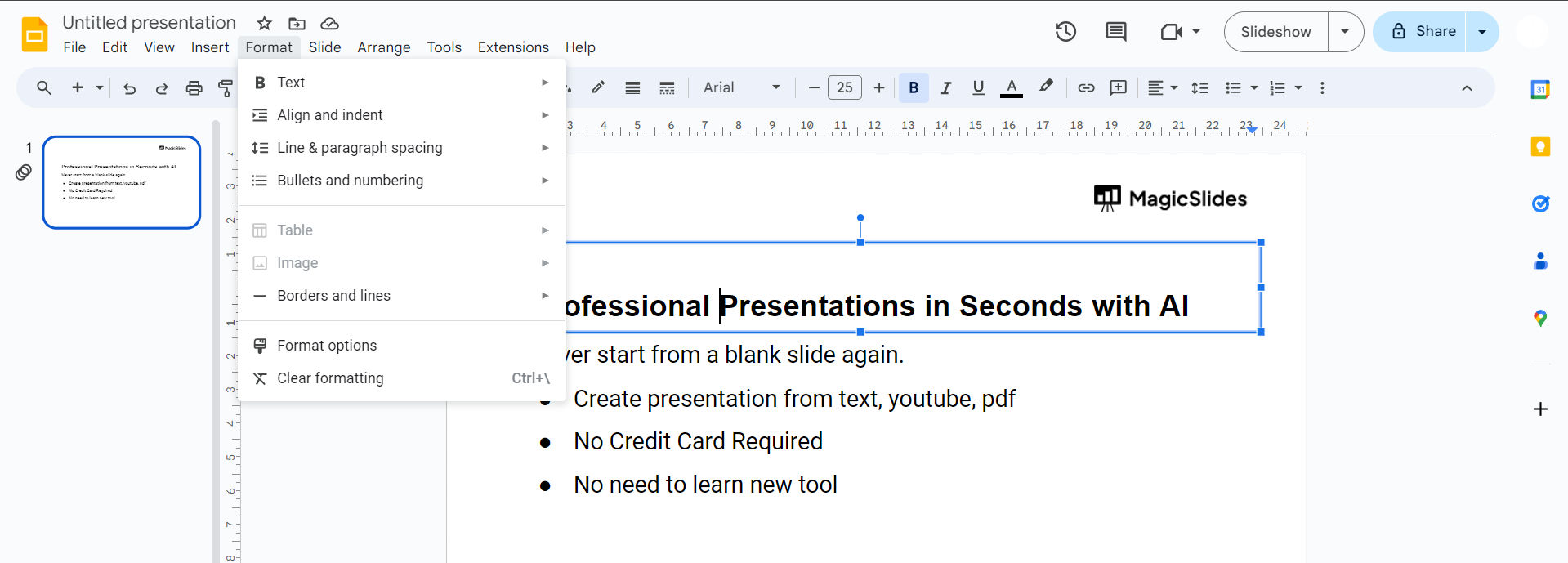Open the Help menu
Image resolution: width=1568 pixels, height=563 pixels.
[580, 47]
